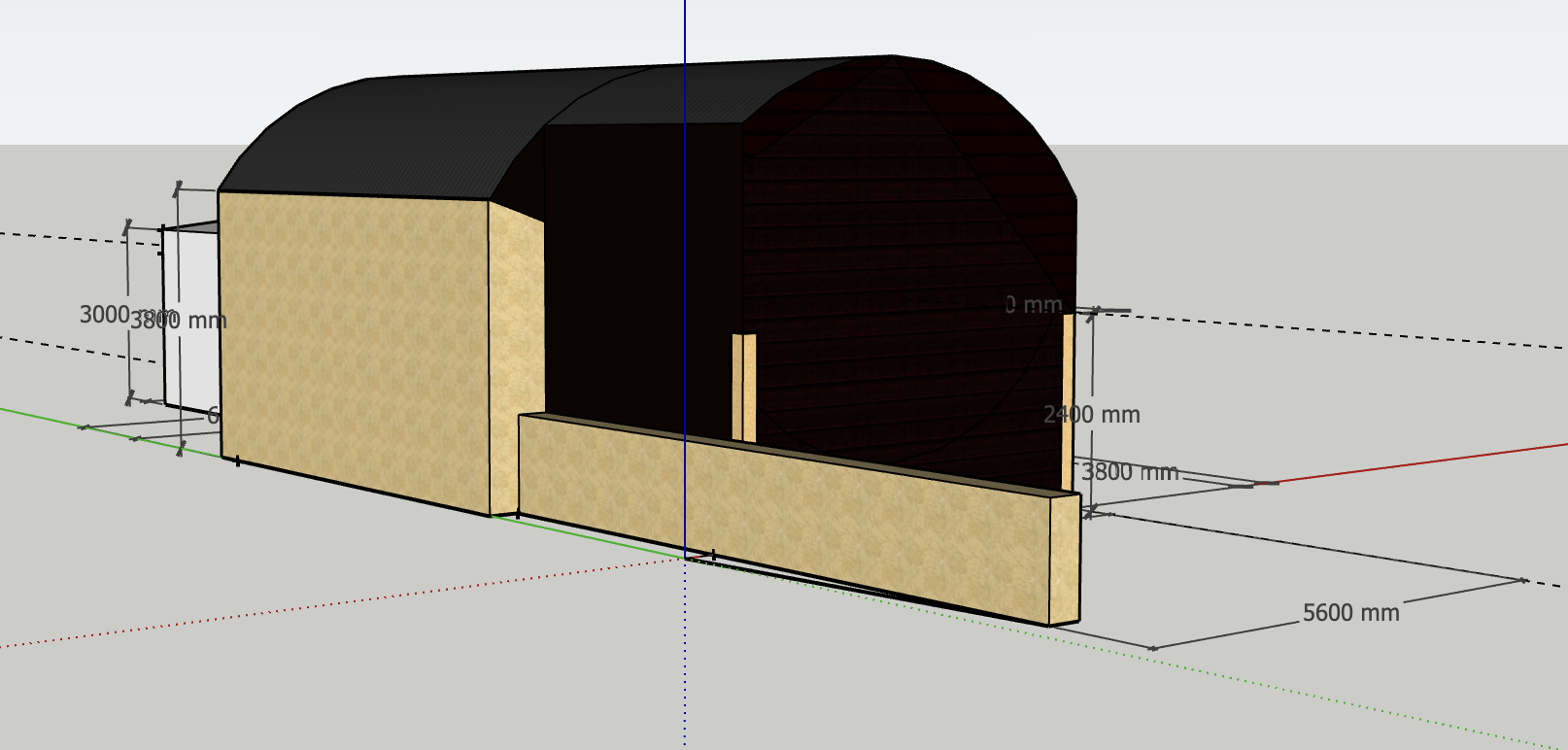Select the end face of low wall

tap(1066, 559)
